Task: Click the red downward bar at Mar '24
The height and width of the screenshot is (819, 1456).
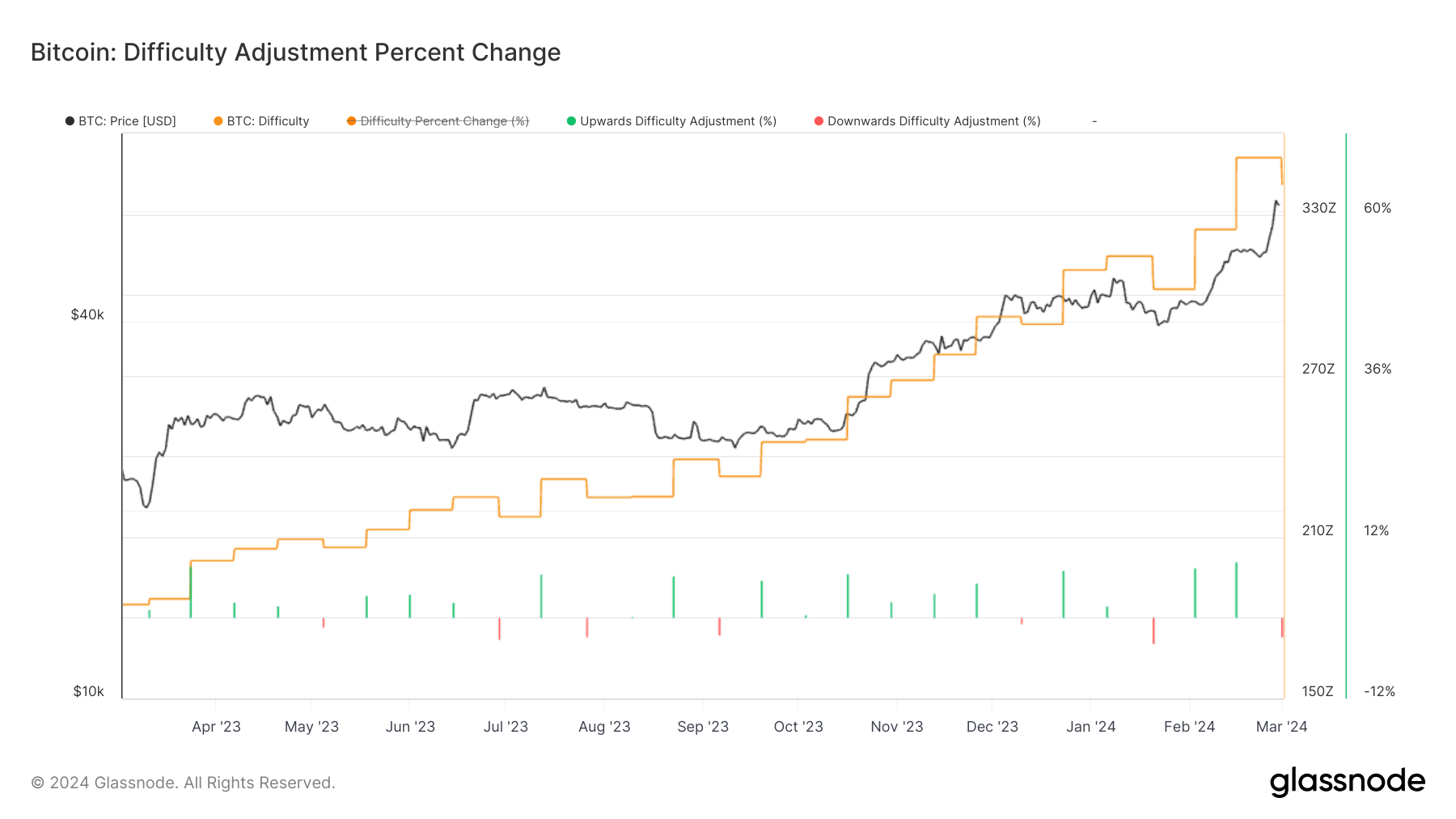Action: [1282, 627]
